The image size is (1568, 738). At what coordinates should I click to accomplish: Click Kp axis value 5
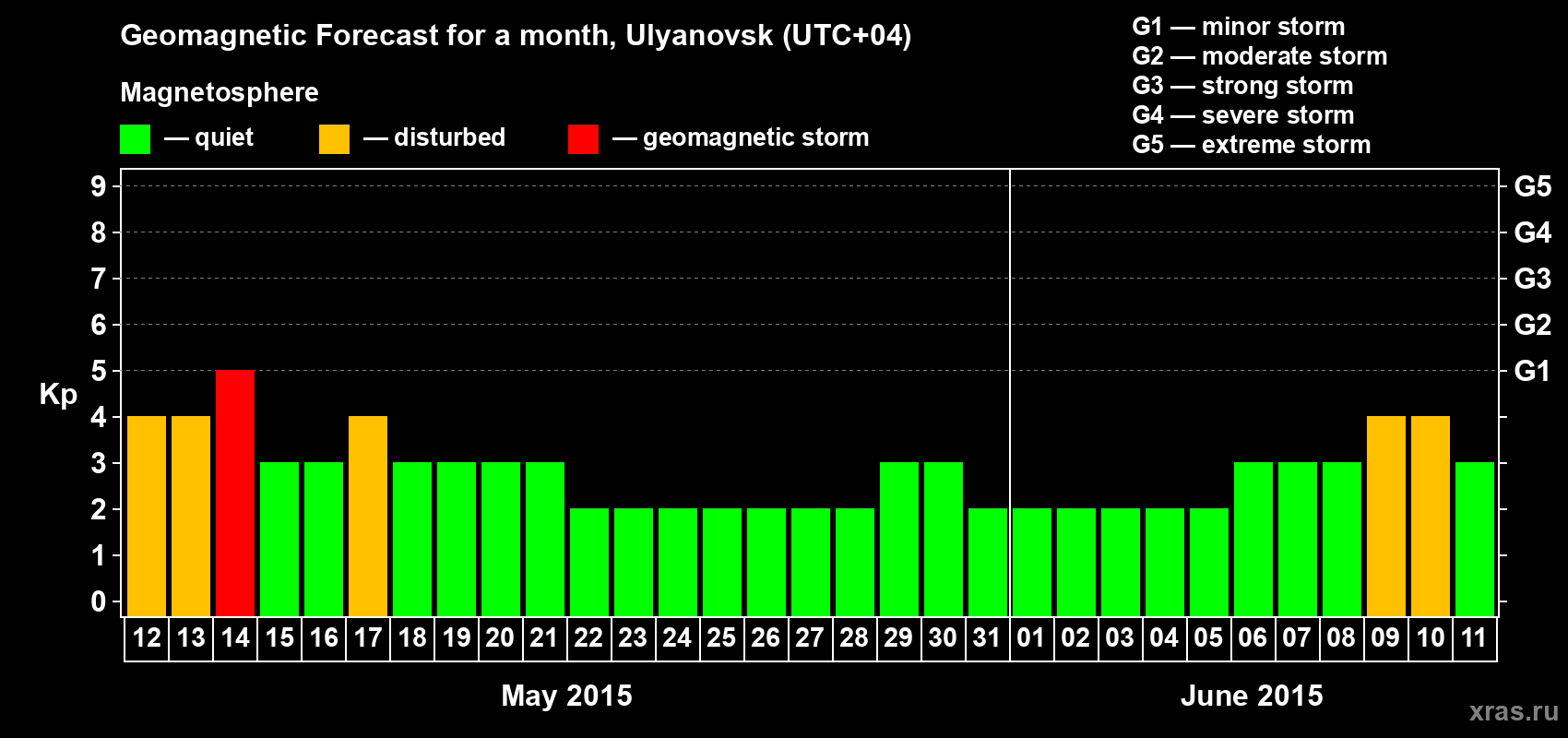pyautogui.click(x=99, y=371)
